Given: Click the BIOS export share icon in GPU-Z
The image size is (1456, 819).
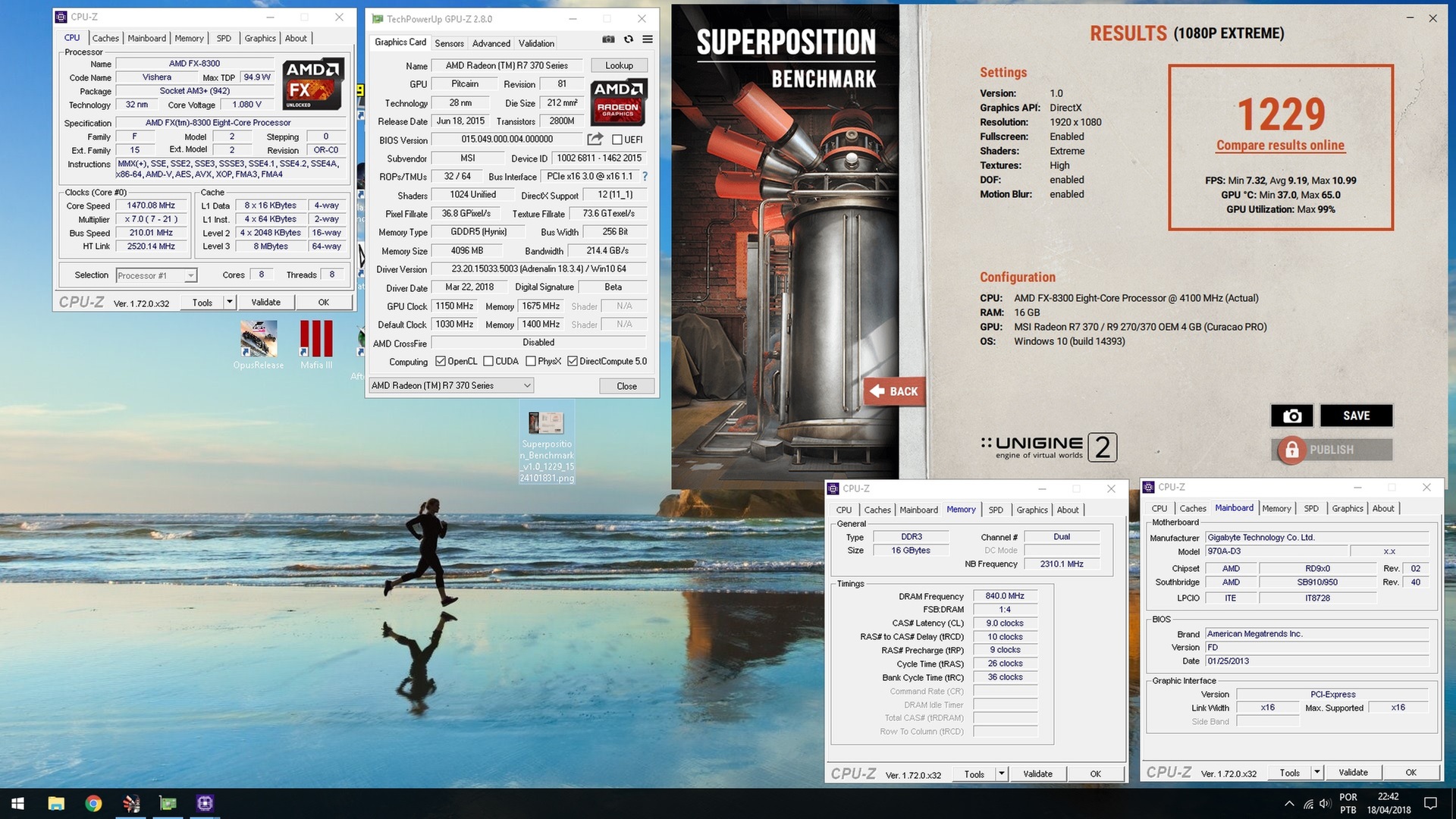Looking at the screenshot, I should click(x=595, y=139).
